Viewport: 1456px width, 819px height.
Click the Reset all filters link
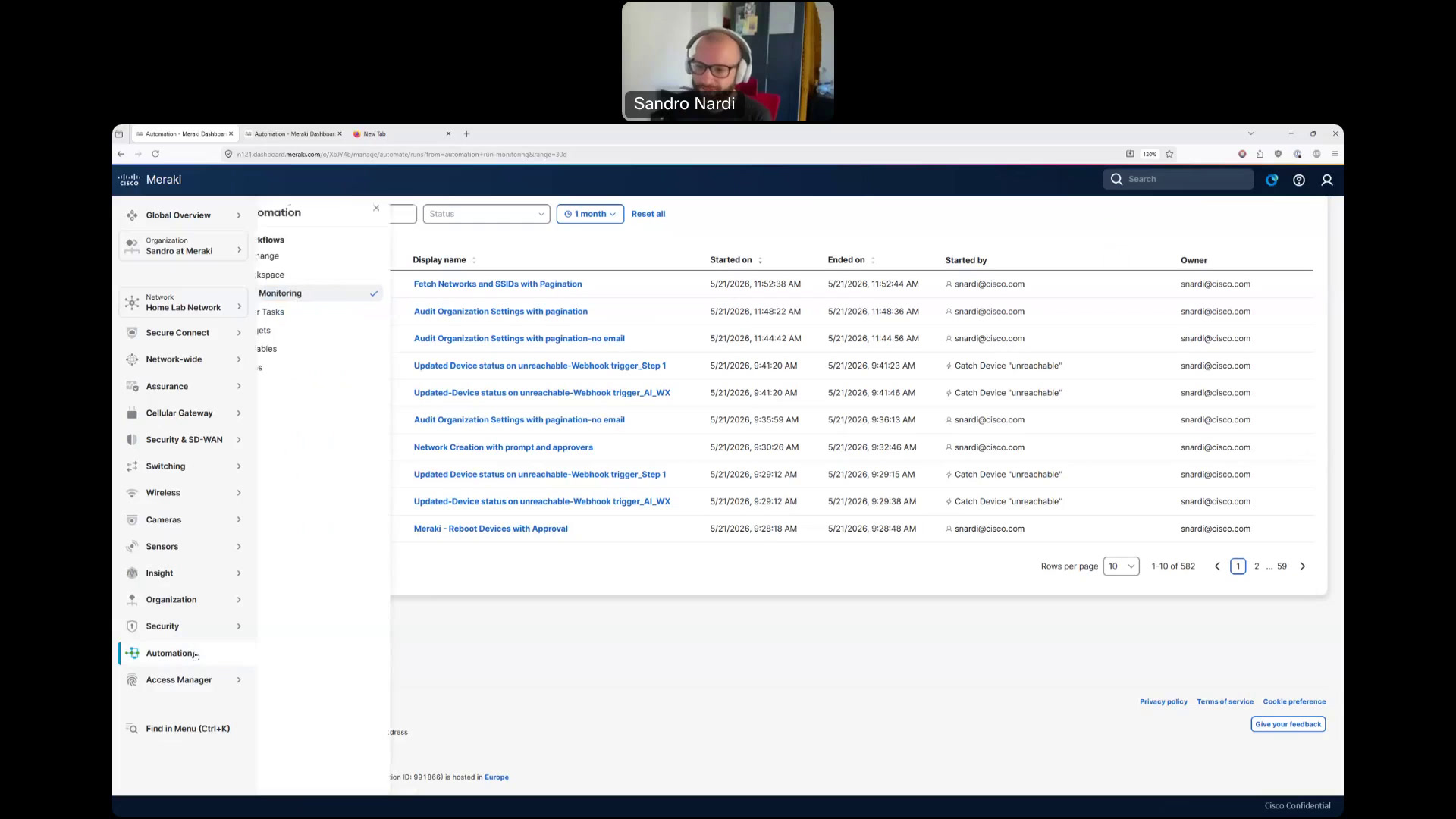(x=648, y=214)
